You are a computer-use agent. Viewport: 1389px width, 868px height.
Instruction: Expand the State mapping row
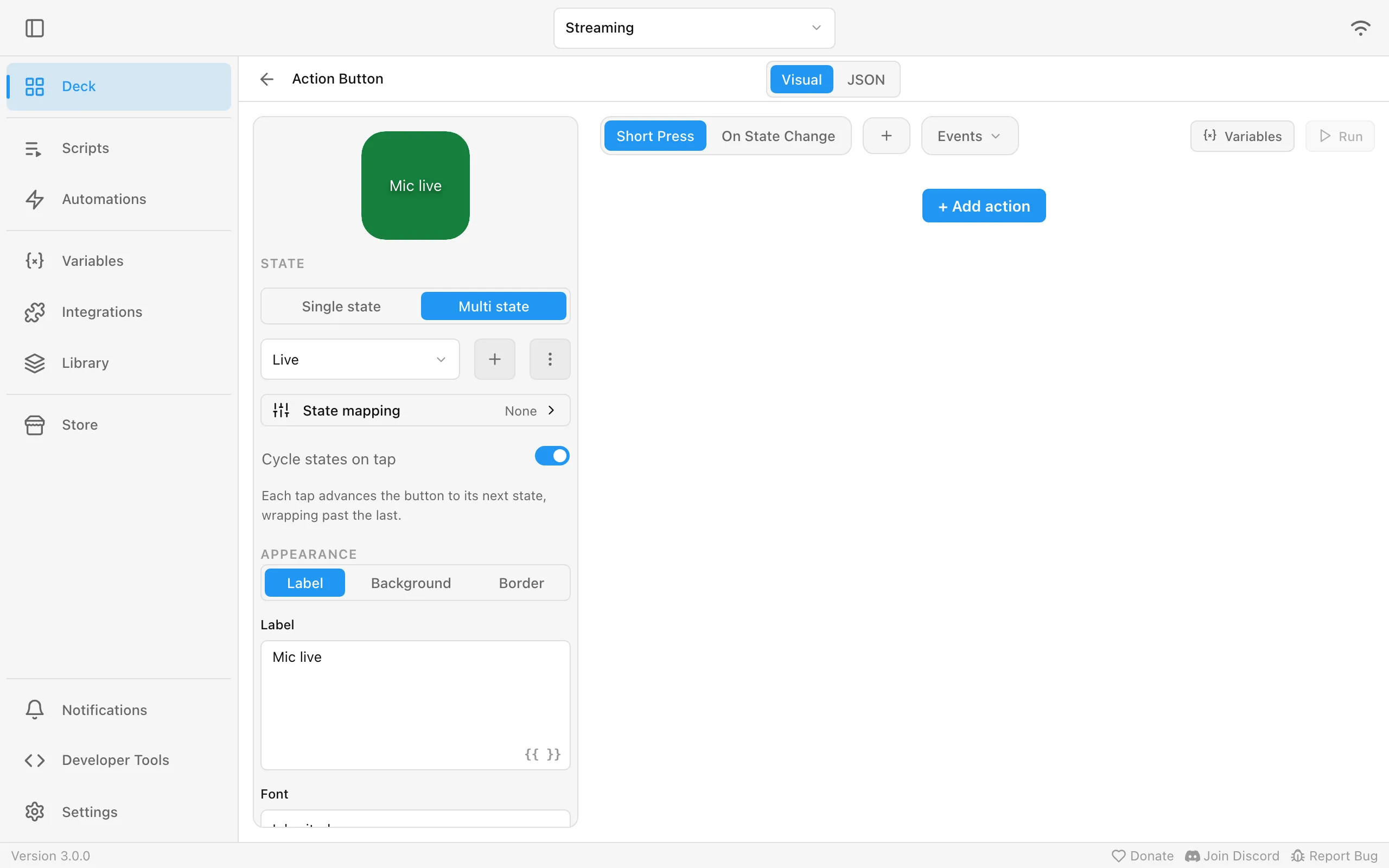(415, 411)
